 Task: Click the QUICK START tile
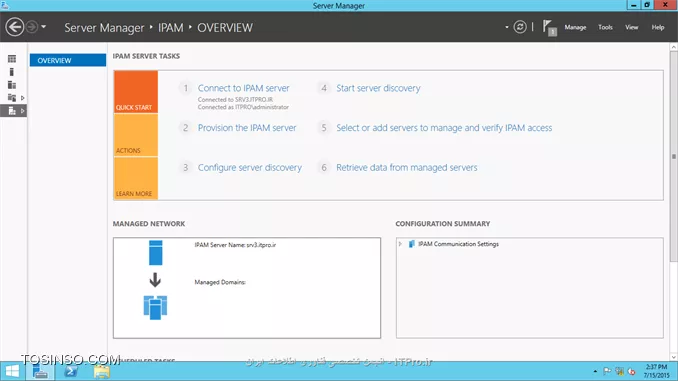pyautogui.click(x=136, y=92)
